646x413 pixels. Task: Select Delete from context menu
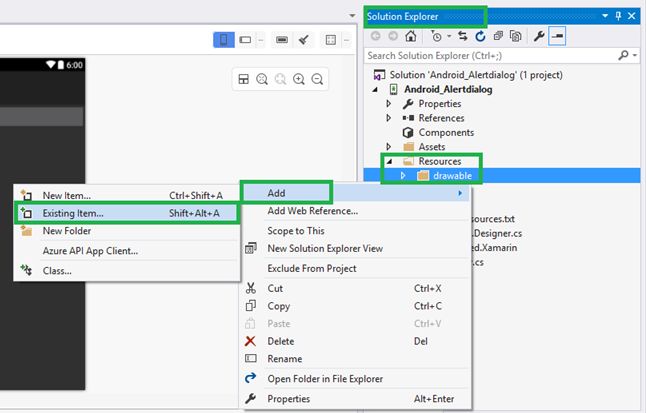pyautogui.click(x=356, y=341)
